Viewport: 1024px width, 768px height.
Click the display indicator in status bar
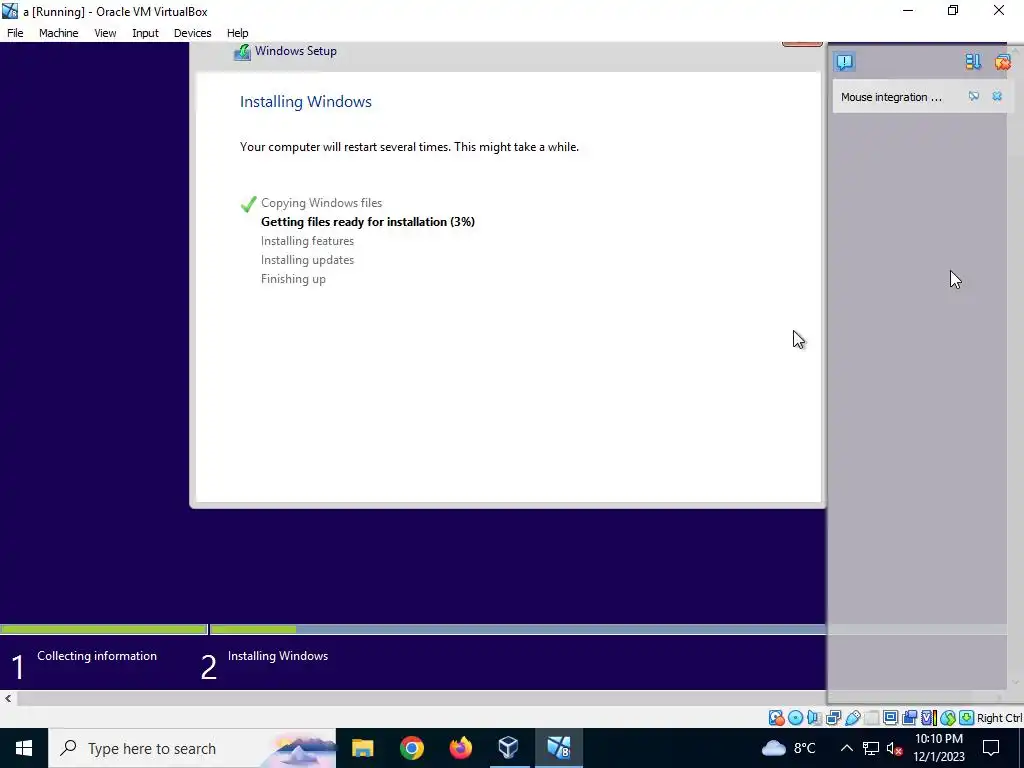(x=890, y=718)
